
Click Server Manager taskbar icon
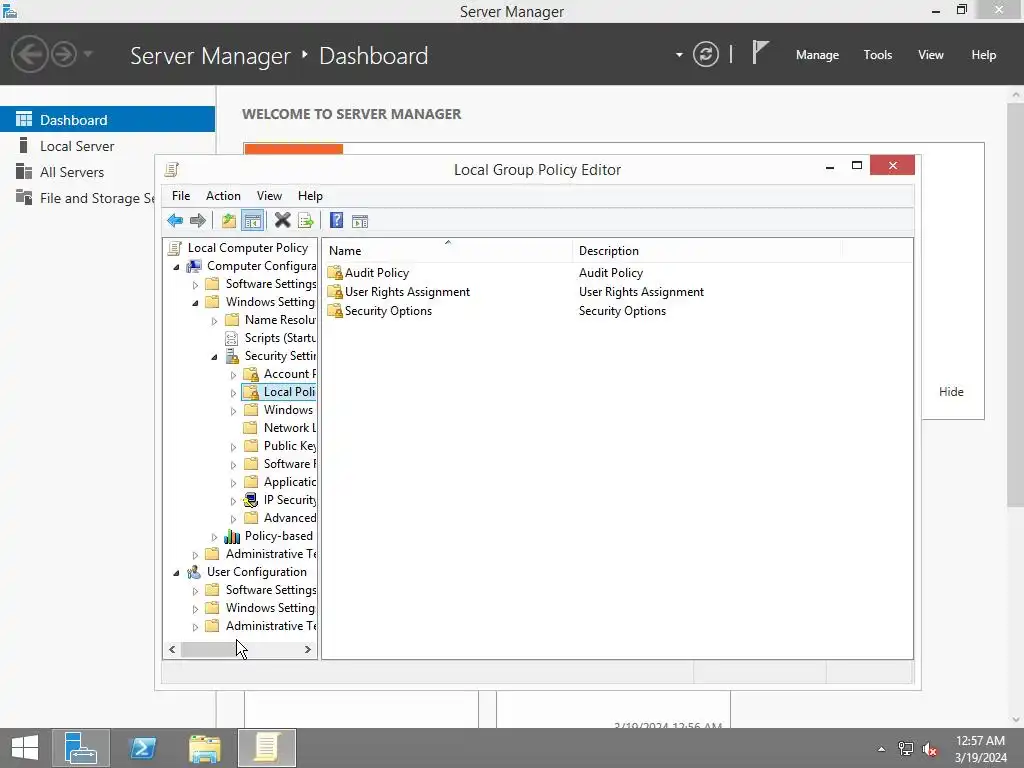pos(81,748)
